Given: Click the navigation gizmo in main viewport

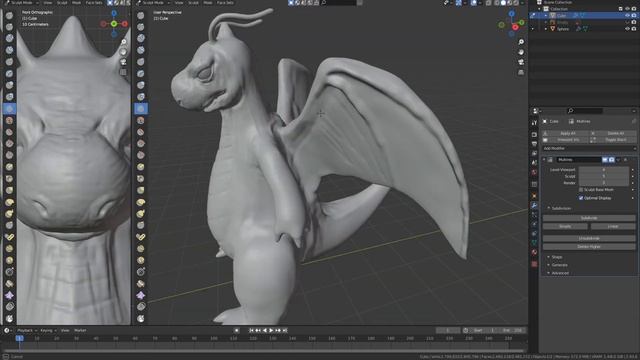Looking at the screenshot, I should click(x=512, y=24).
